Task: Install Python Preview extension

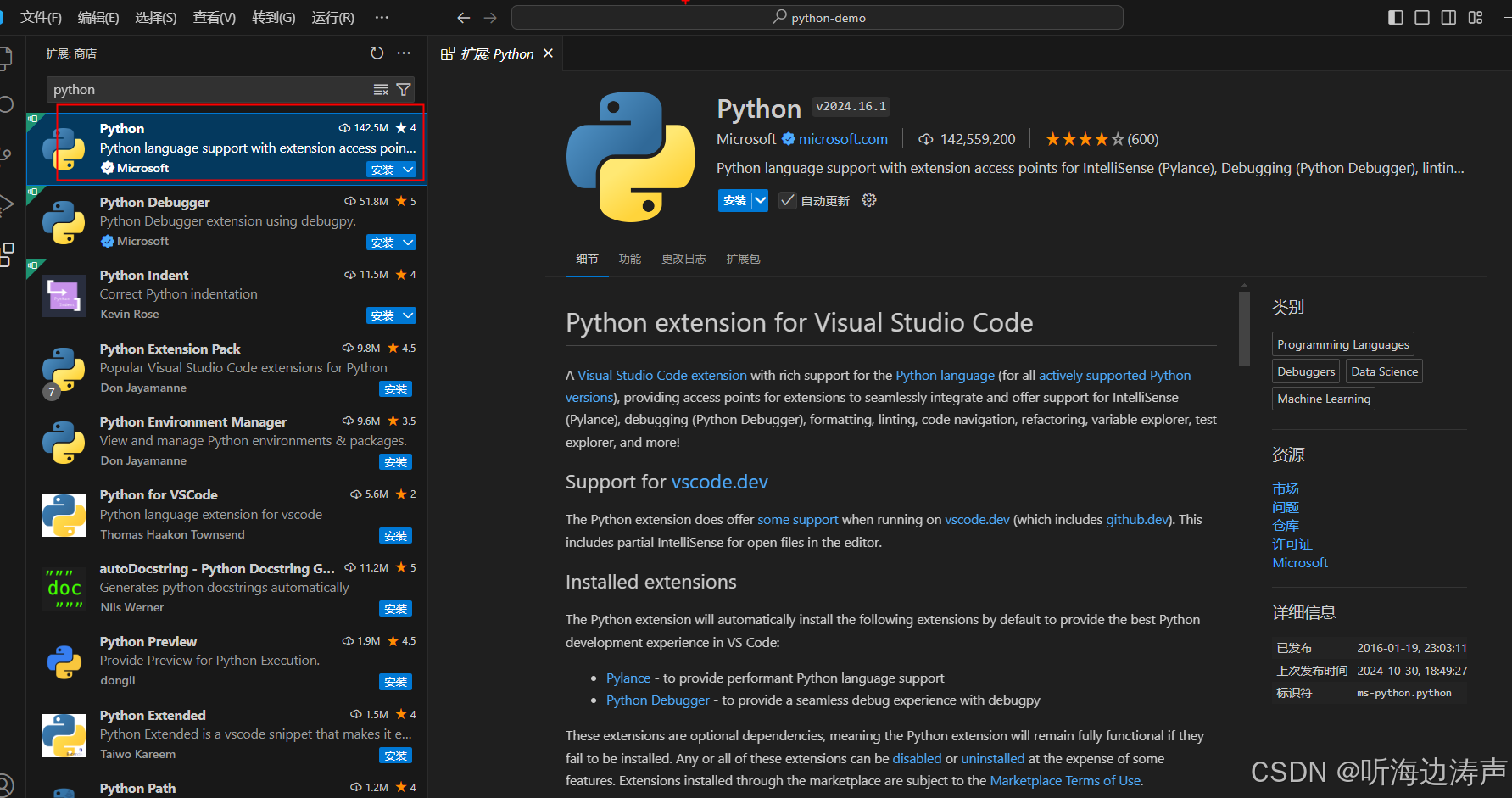Action: [395, 682]
